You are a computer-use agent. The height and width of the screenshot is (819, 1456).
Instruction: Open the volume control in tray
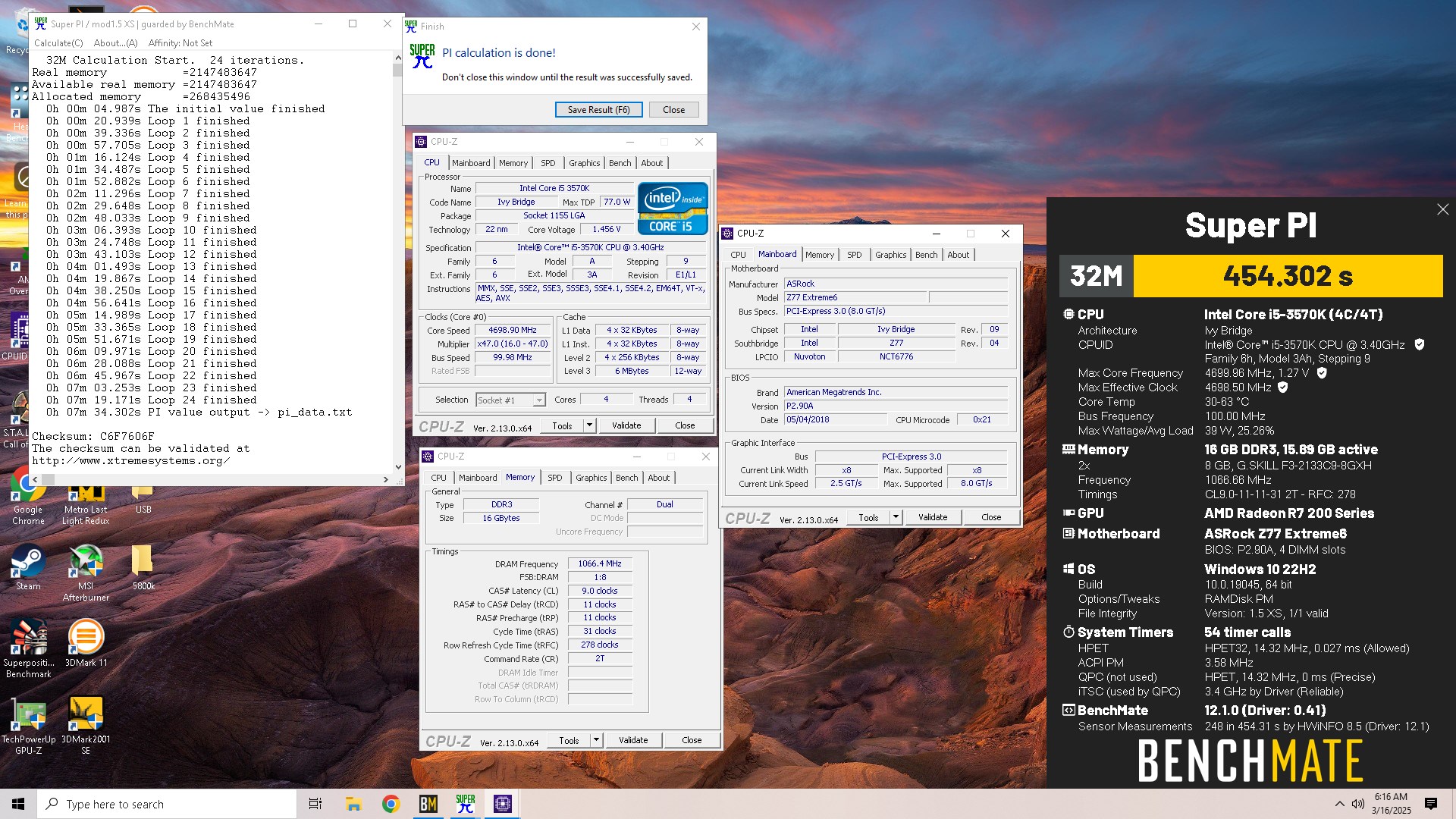(1357, 804)
